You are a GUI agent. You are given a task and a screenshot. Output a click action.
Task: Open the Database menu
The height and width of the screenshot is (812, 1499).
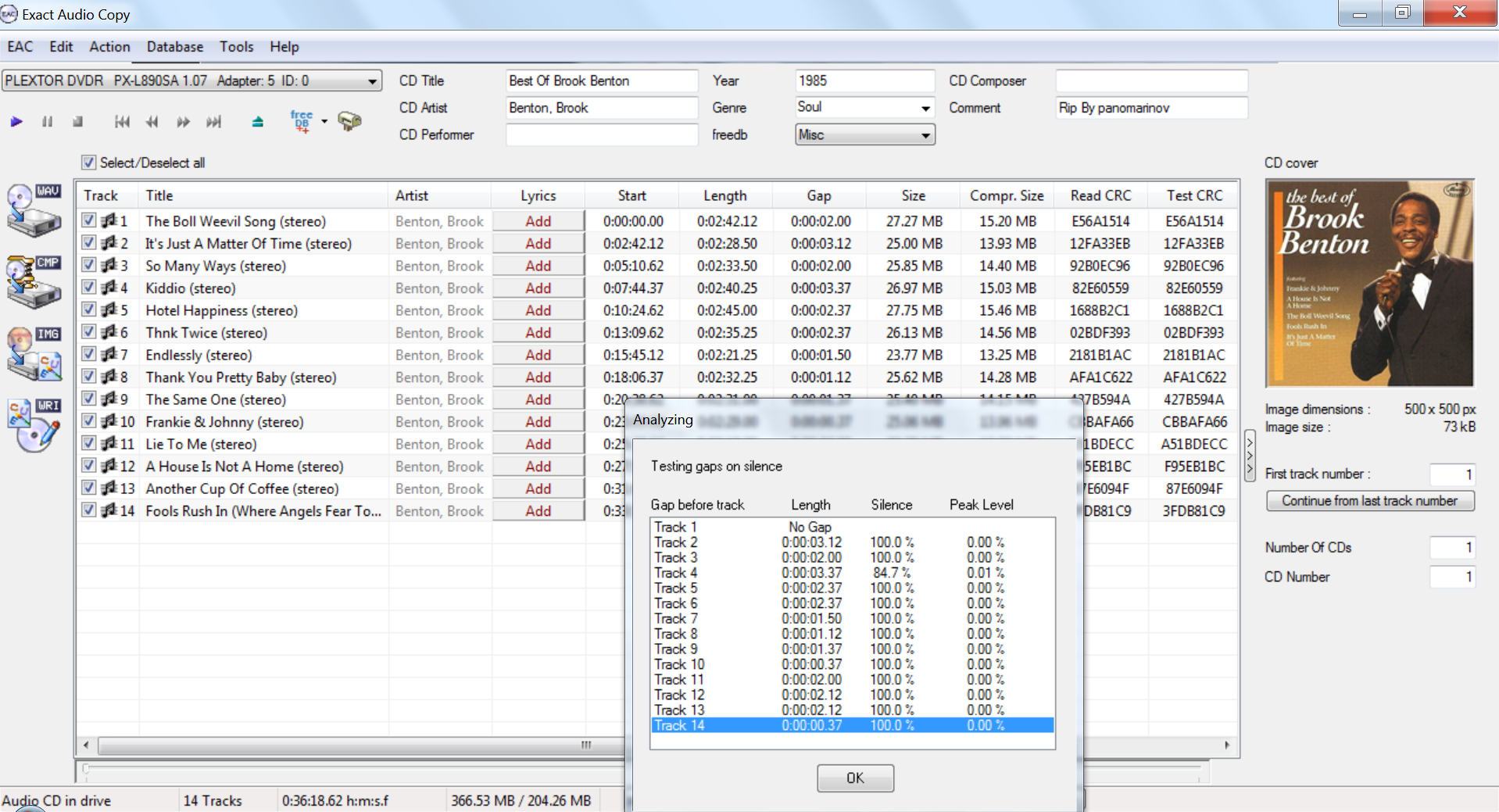pos(174,47)
